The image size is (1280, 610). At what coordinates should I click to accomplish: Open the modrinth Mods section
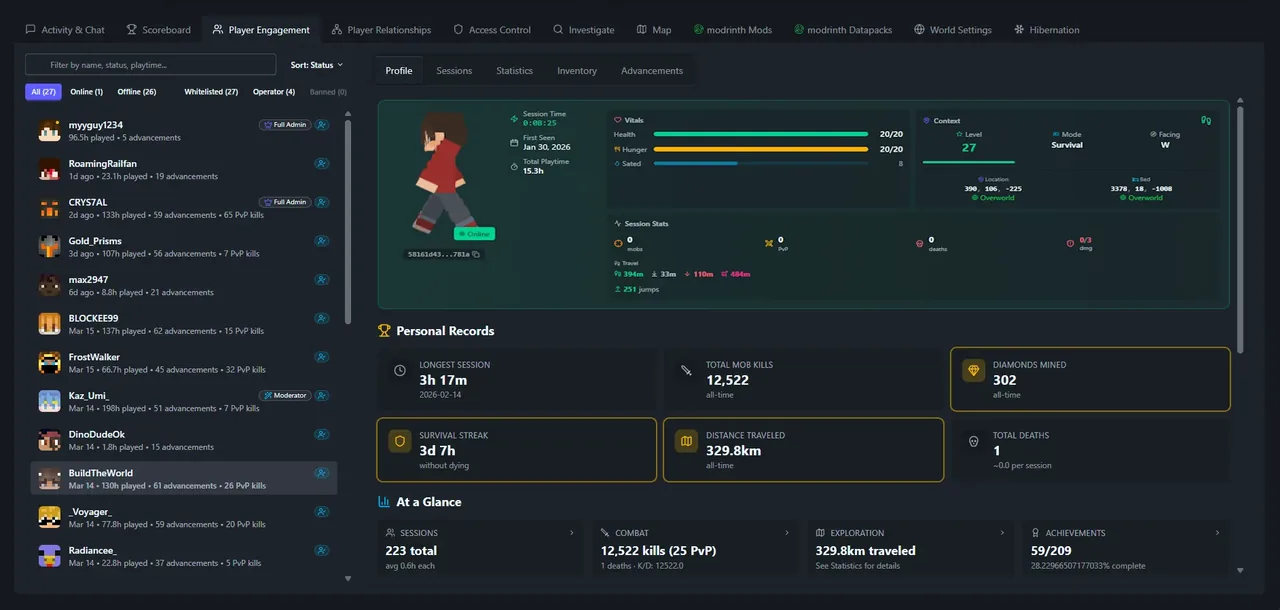pyautogui.click(x=733, y=29)
